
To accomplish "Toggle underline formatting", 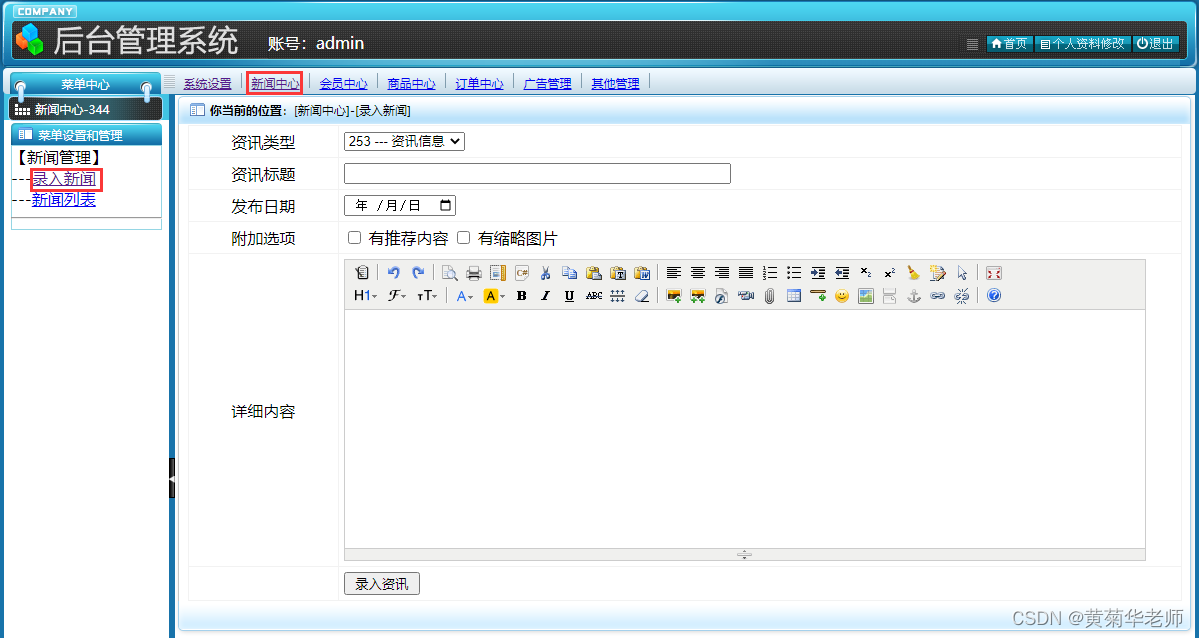I will coord(570,296).
